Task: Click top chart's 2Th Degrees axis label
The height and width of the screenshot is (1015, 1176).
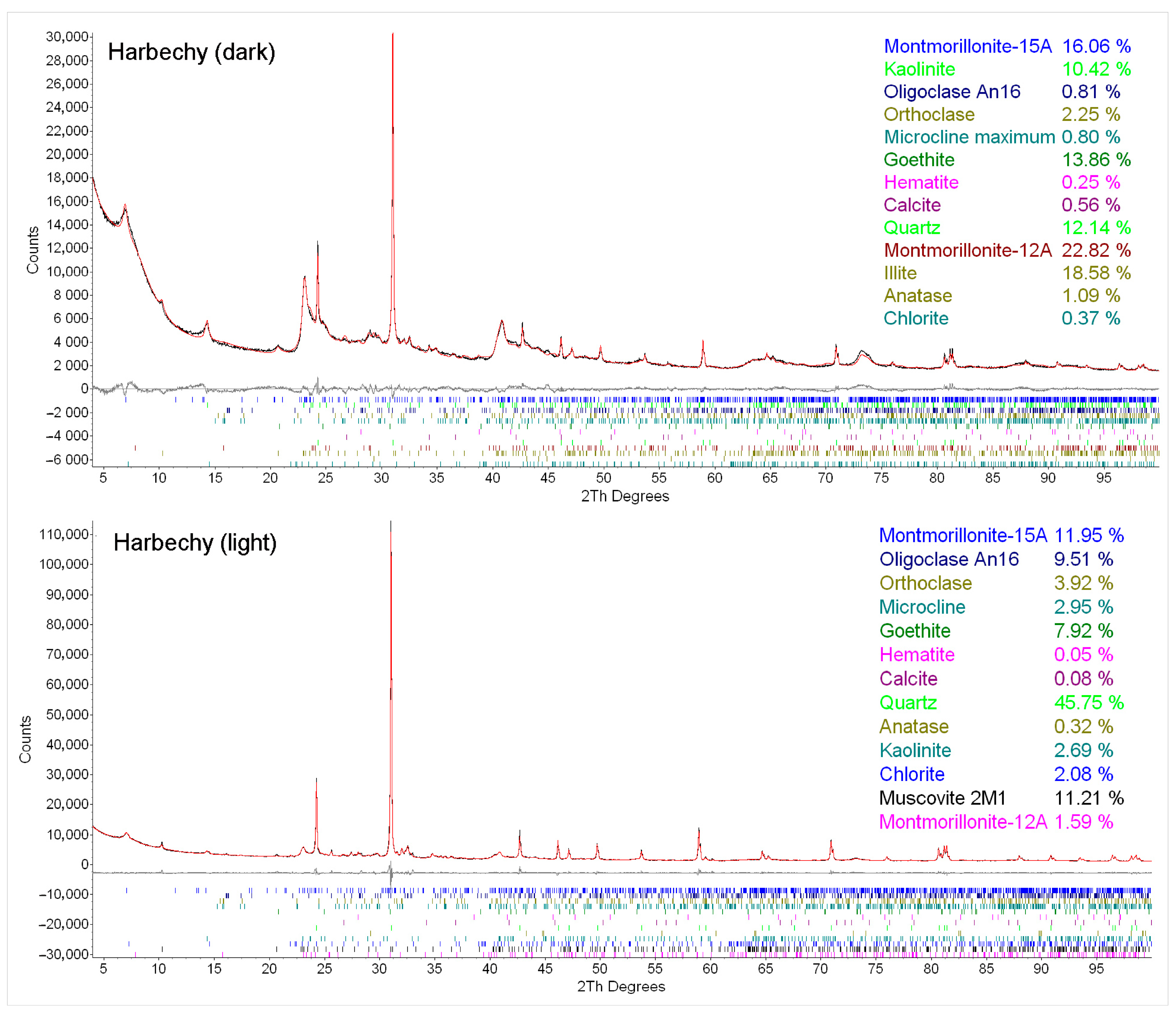Action: coord(624,496)
